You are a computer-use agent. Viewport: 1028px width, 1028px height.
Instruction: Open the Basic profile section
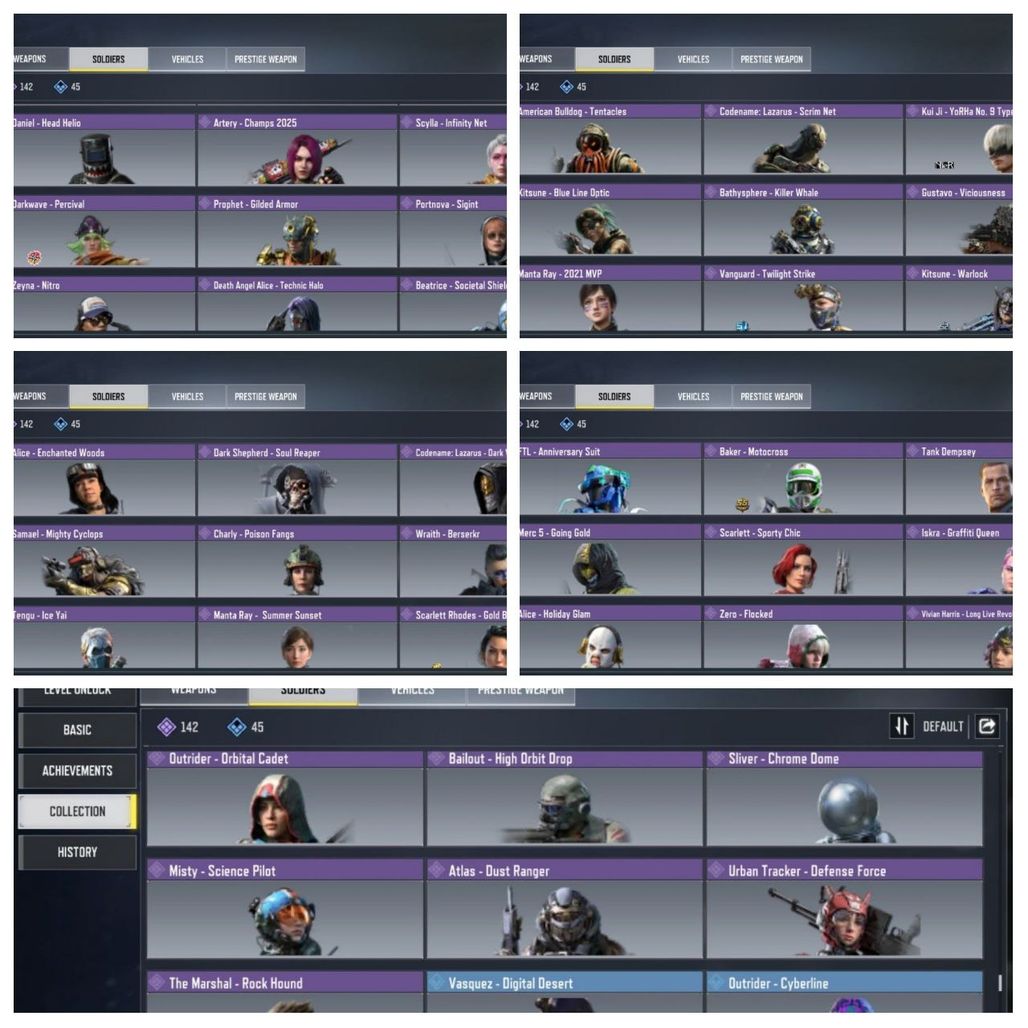(77, 730)
